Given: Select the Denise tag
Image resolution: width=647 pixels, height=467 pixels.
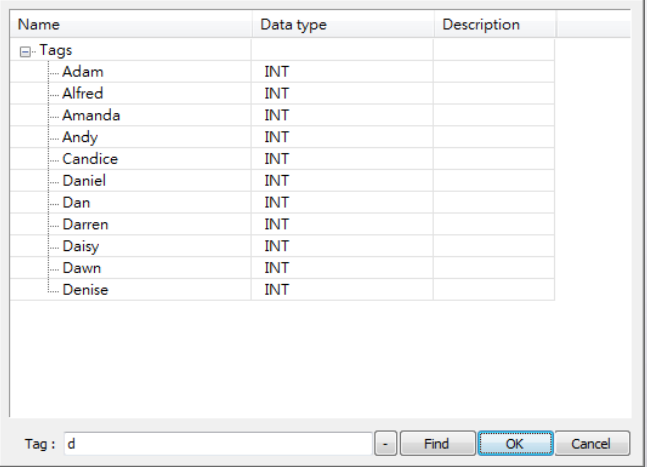Looking at the screenshot, I should coord(85,290).
